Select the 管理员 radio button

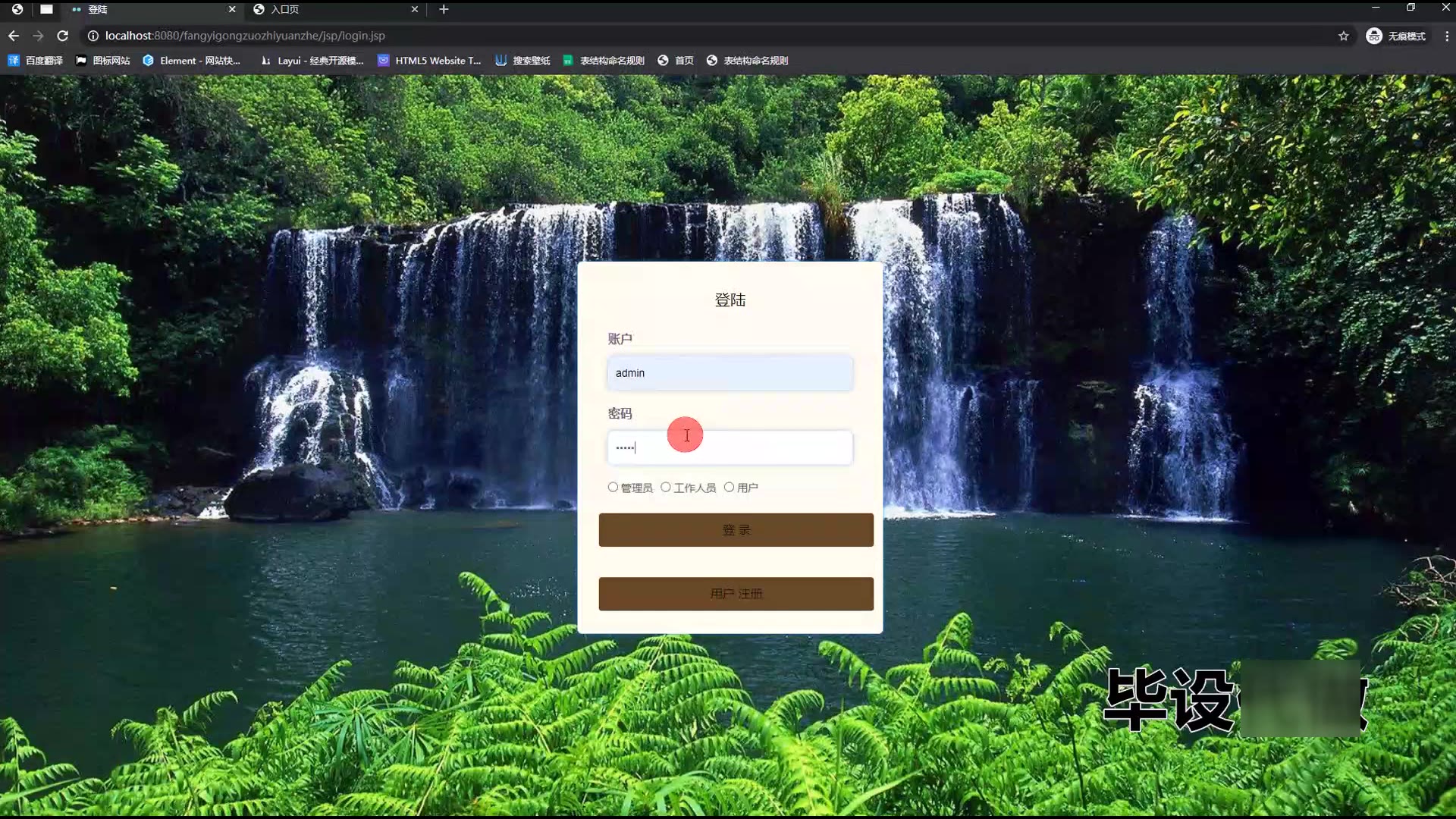click(613, 487)
